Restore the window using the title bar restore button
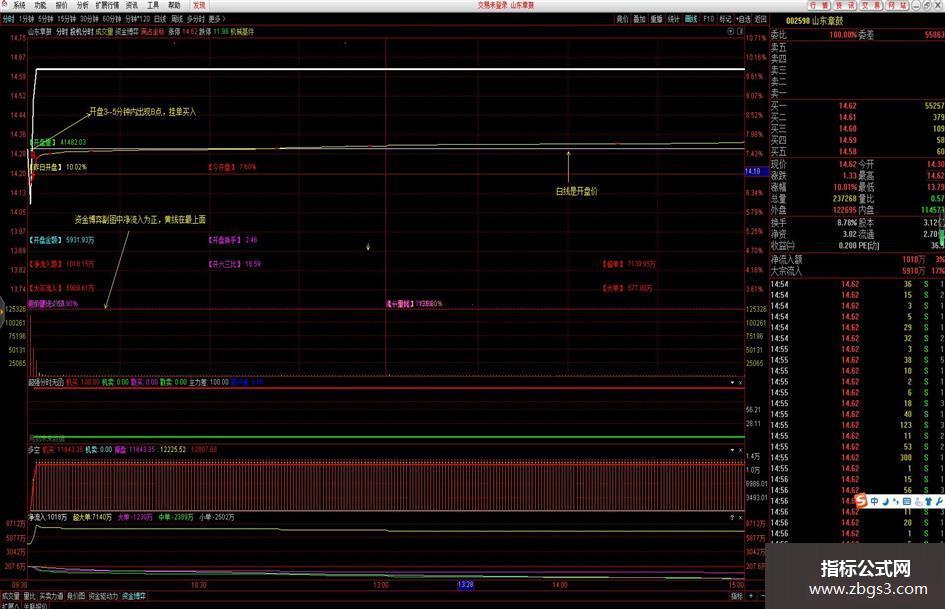Viewport: 945px width, 609px height. tap(927, 5)
